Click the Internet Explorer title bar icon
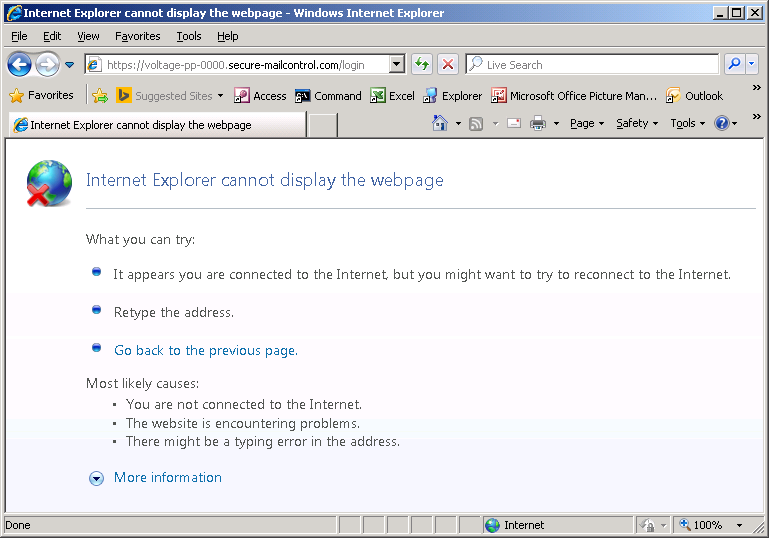 coord(14,13)
